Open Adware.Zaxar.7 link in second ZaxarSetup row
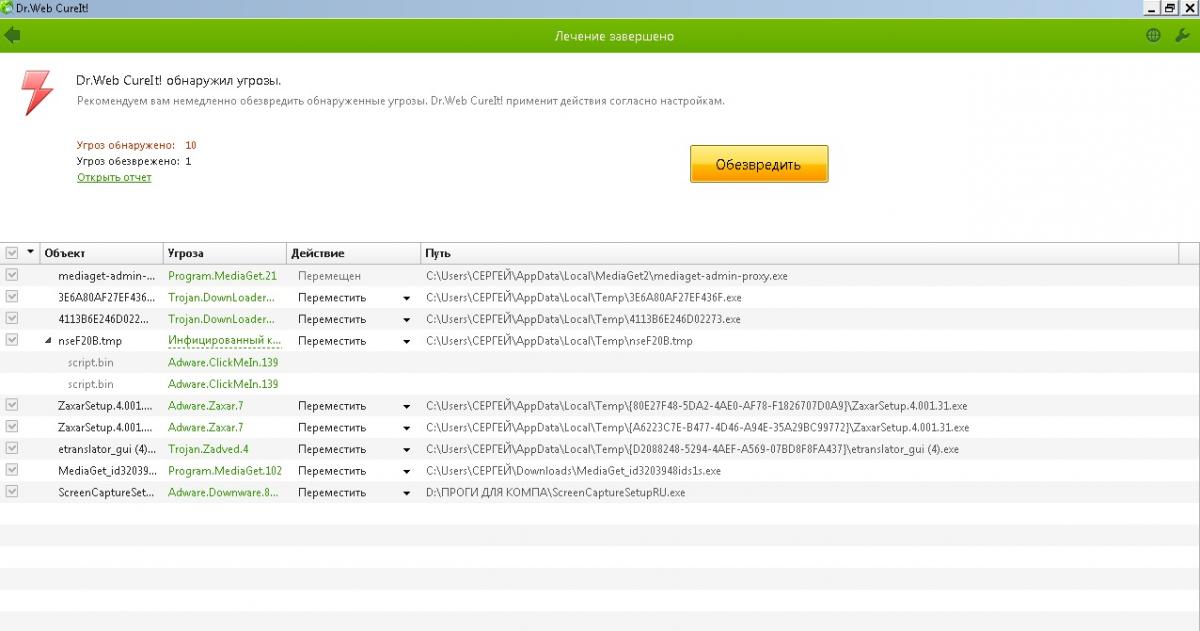Image resolution: width=1200 pixels, height=631 pixels. click(205, 427)
